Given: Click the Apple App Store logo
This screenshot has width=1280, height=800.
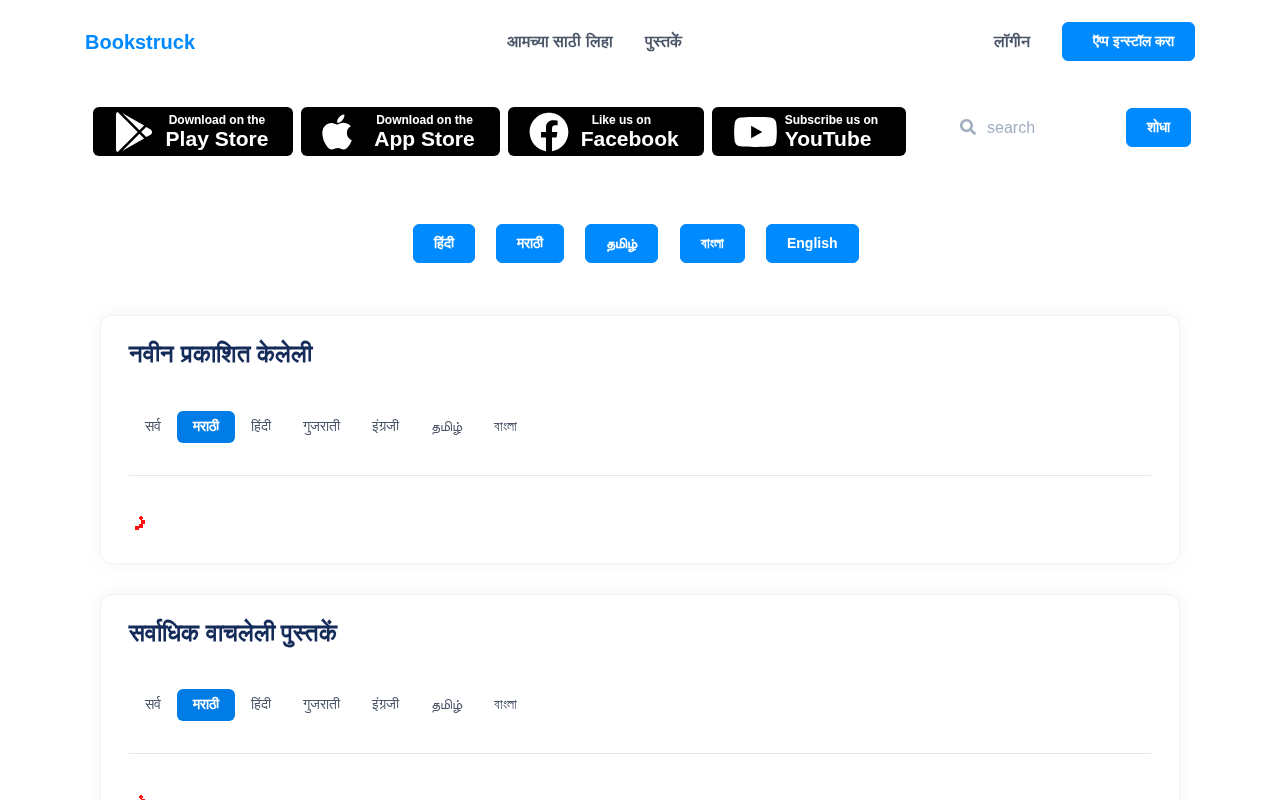Looking at the screenshot, I should 337,132.
